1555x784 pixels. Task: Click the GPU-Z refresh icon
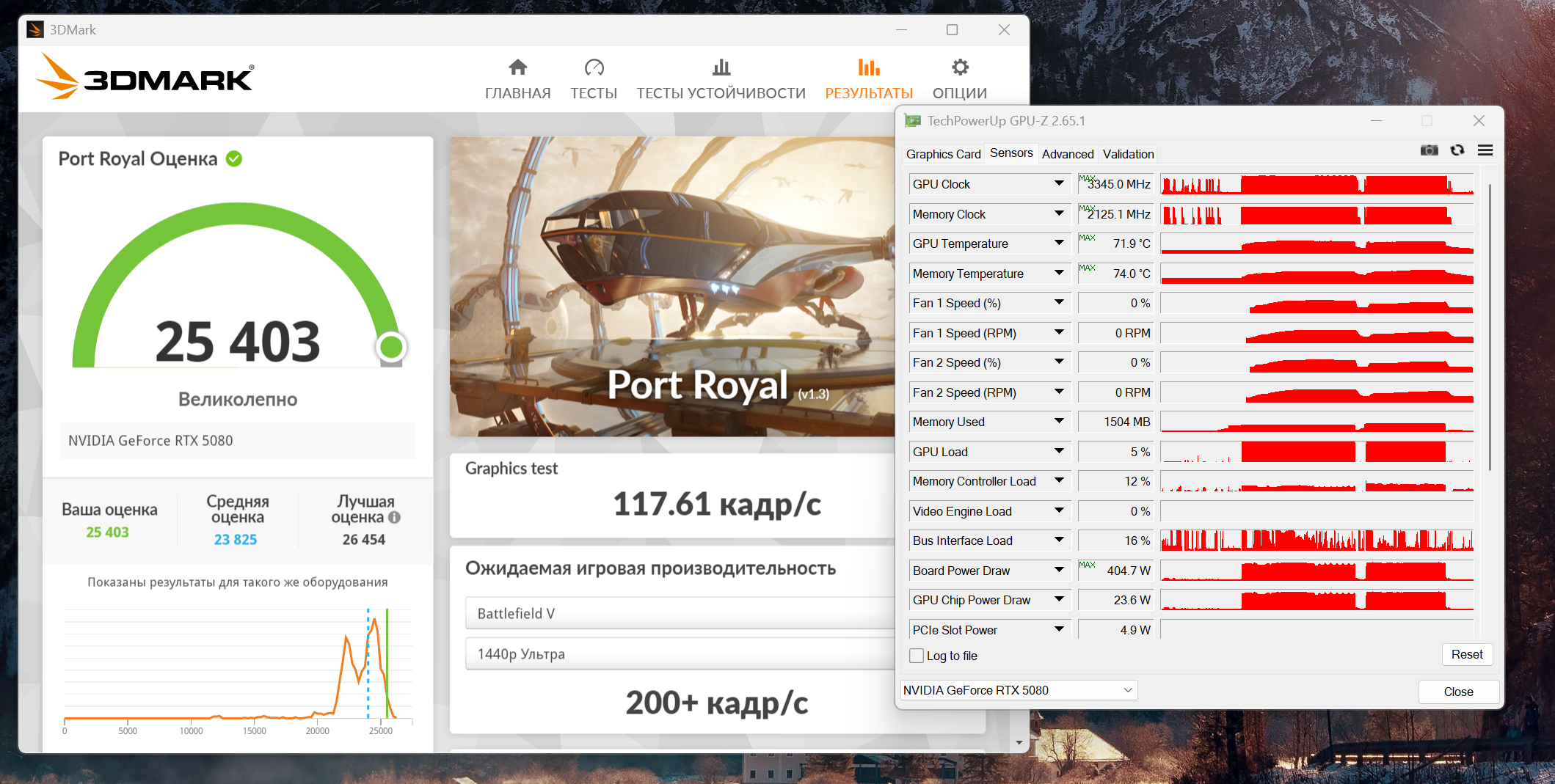pyautogui.click(x=1457, y=150)
